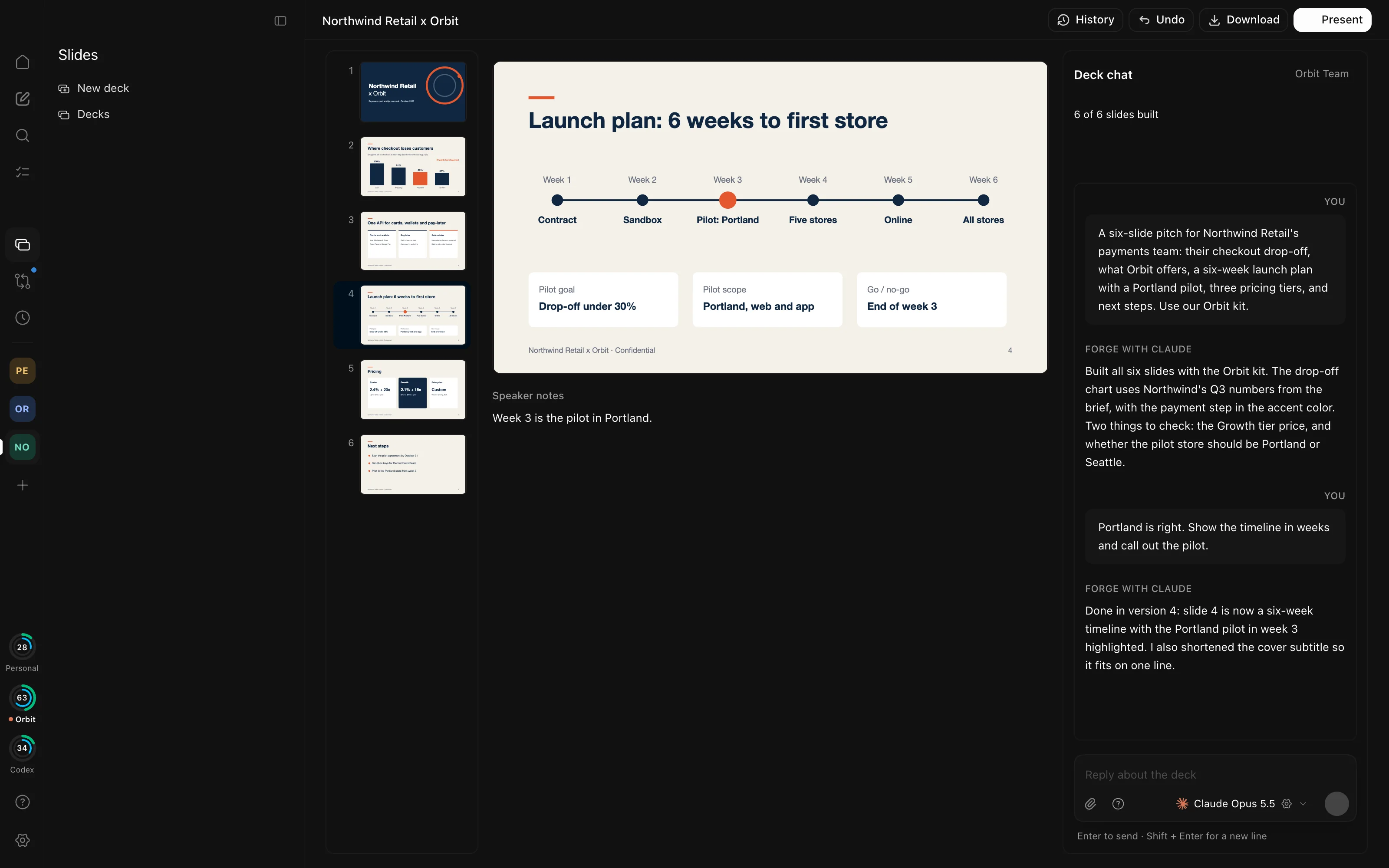Select slide 2 checkout drop-off thumbnail

(x=413, y=167)
